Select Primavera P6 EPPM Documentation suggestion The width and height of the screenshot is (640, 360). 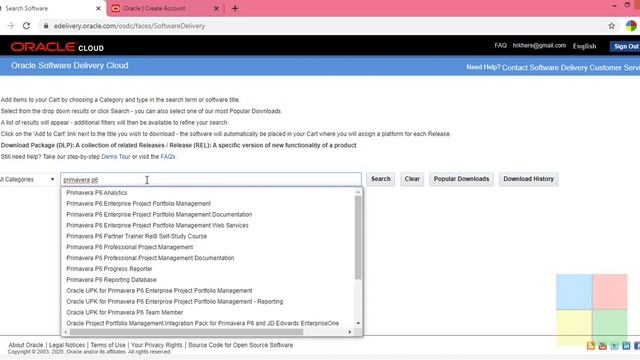[159, 214]
